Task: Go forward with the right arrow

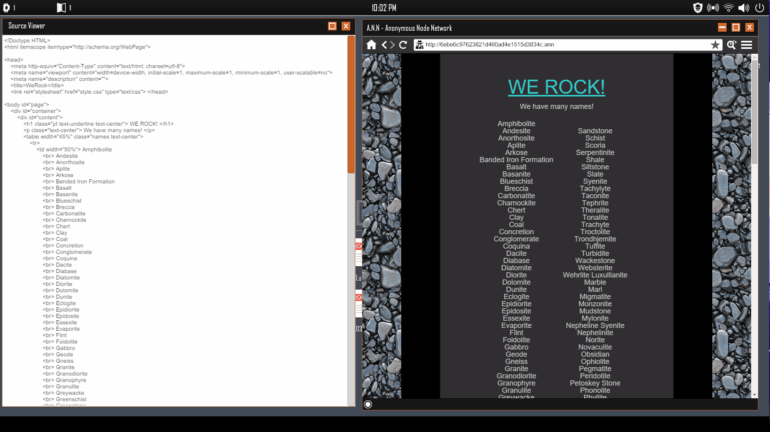Action: pos(393,45)
